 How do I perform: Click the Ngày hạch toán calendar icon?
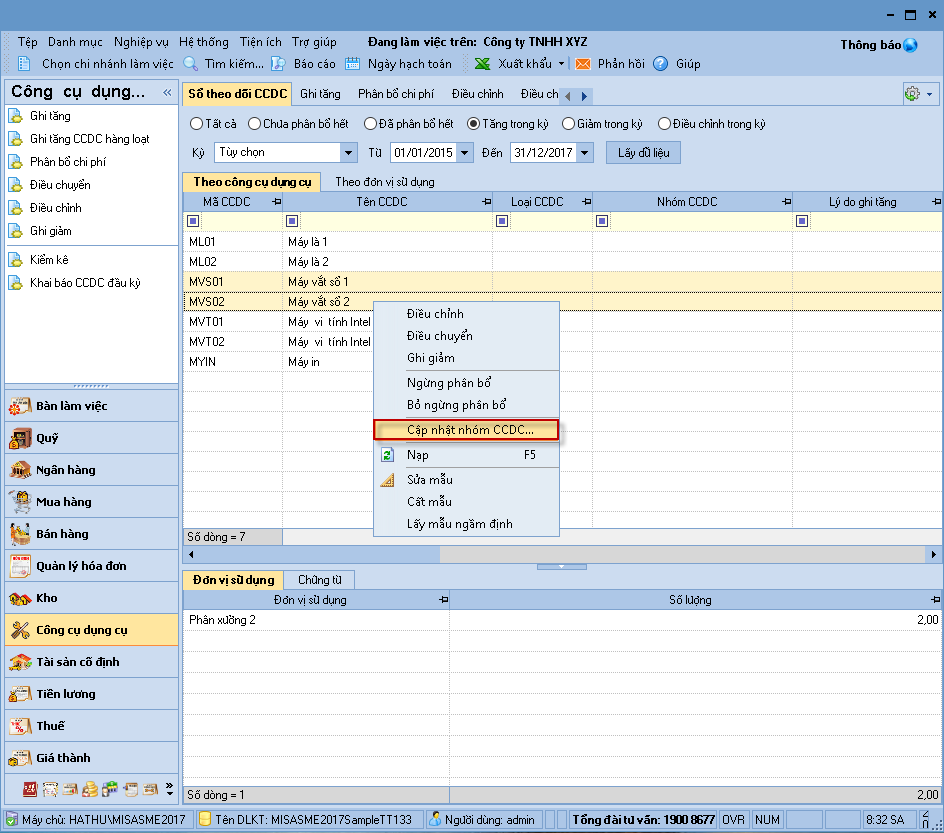coord(353,64)
